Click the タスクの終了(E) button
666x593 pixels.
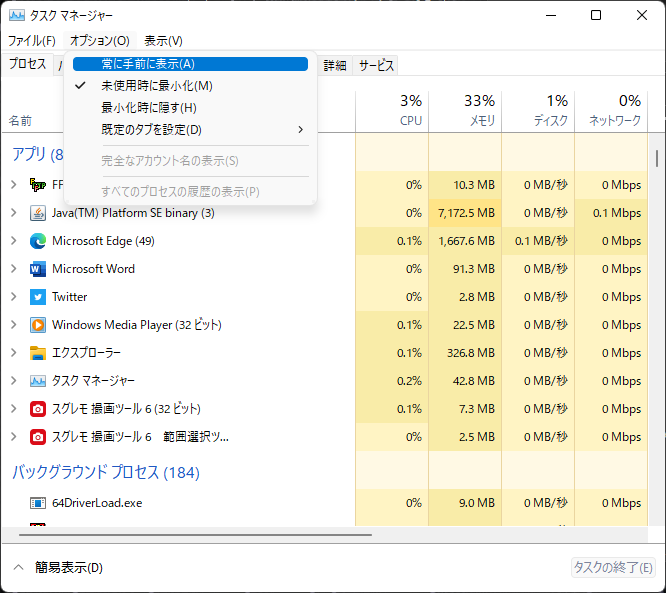click(613, 567)
